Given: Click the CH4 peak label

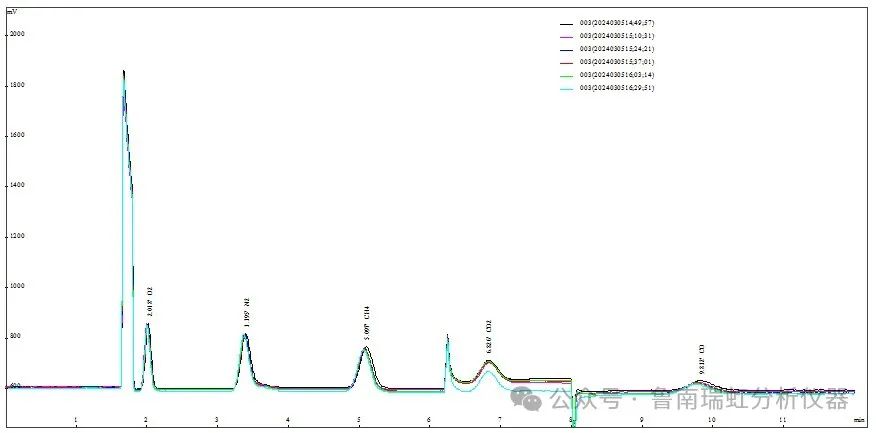Looking at the screenshot, I should tap(368, 322).
